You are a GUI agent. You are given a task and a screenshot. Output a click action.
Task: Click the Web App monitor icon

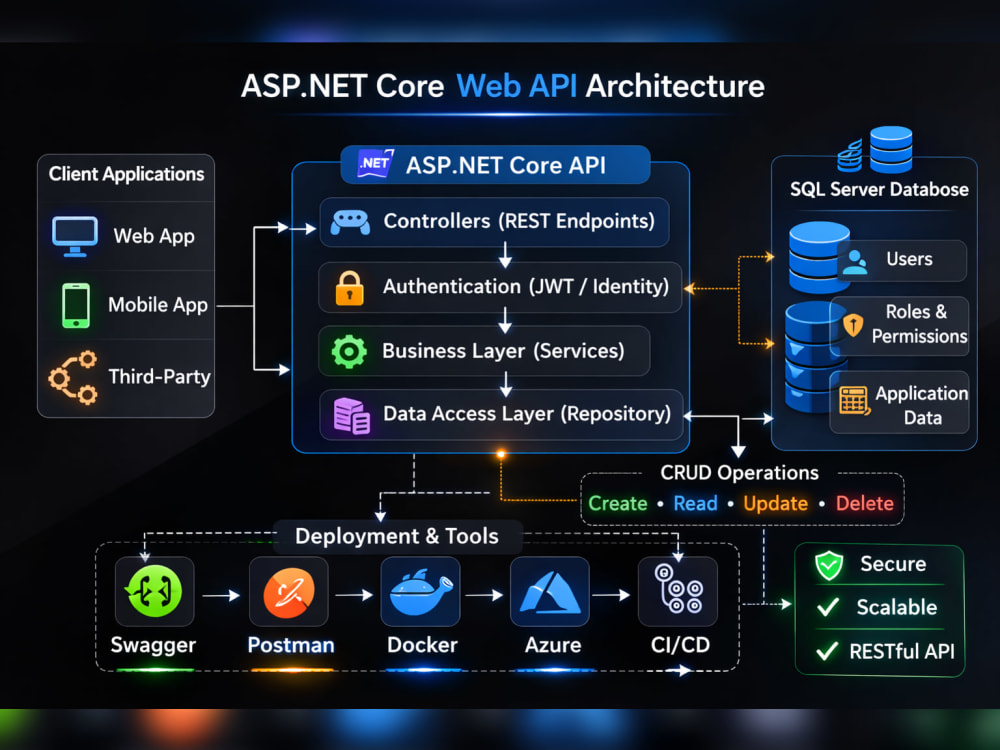[75, 236]
